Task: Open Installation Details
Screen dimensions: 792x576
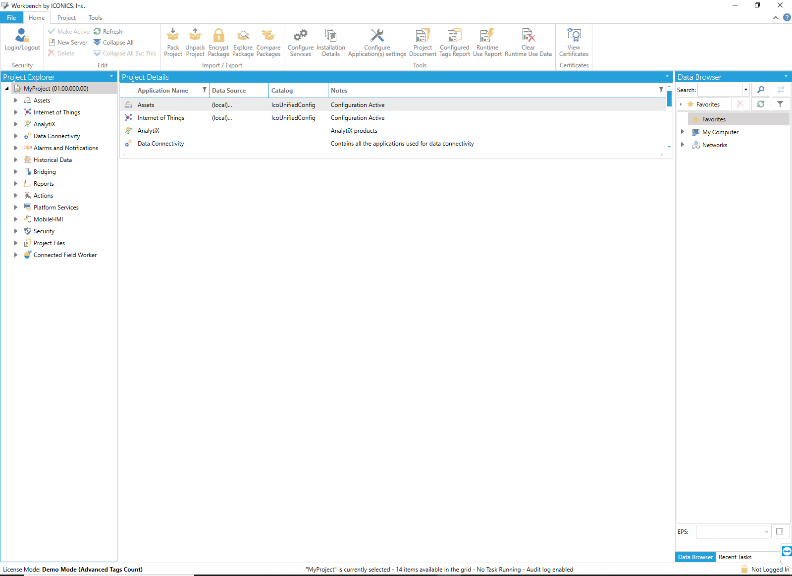Action: [x=331, y=42]
